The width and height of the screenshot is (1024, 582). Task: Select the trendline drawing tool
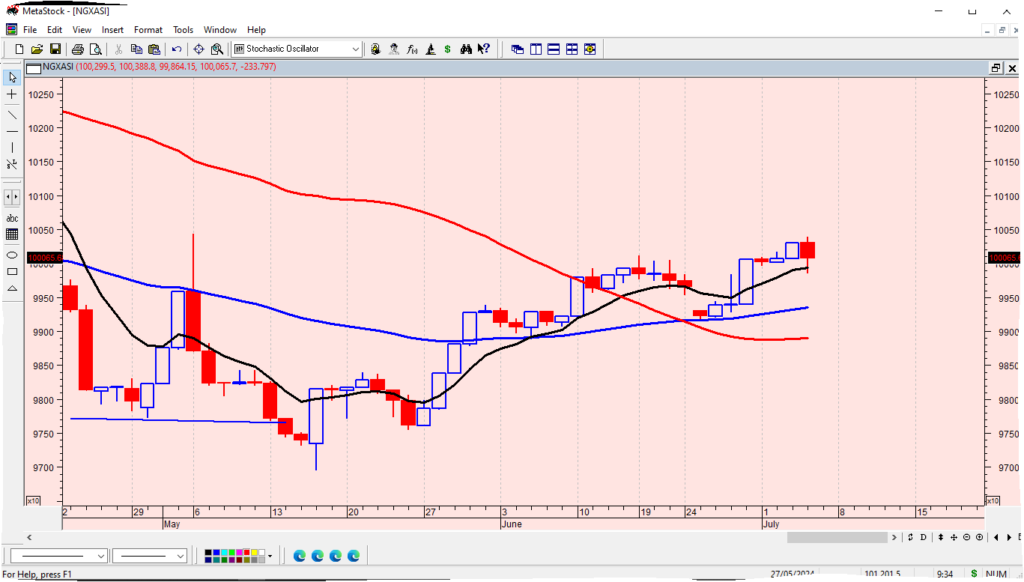[x=12, y=113]
